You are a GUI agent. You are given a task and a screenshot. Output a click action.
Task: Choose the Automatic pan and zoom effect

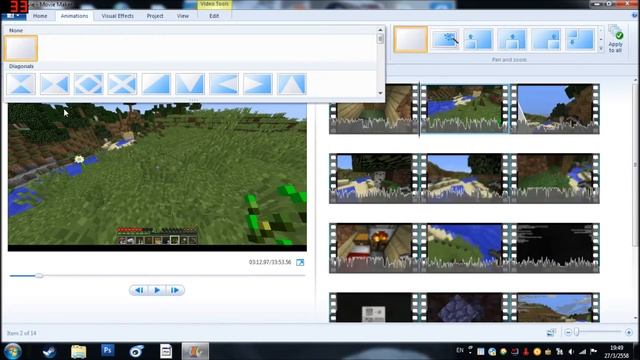tap(445, 40)
